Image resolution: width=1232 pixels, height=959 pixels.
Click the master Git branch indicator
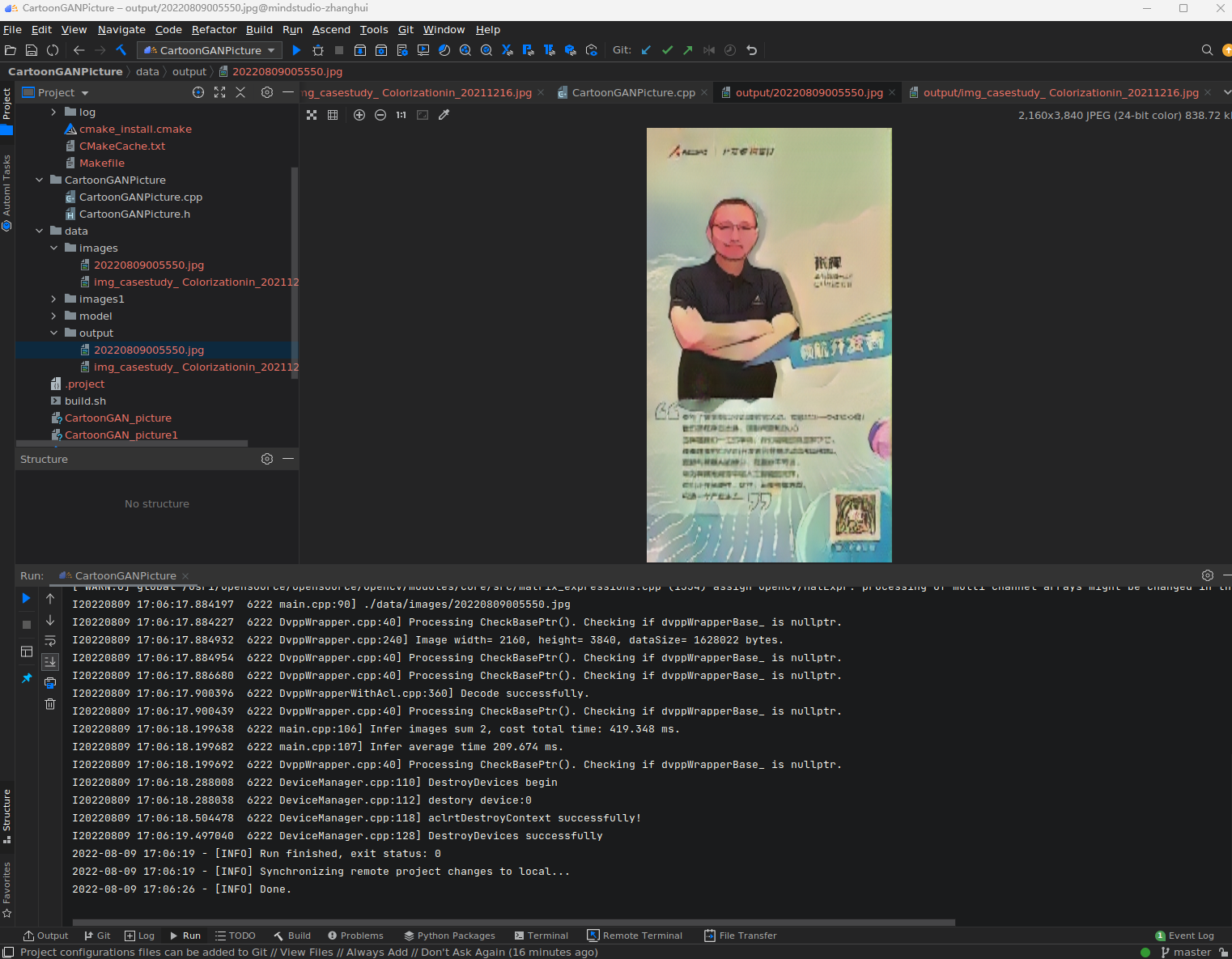1186,953
